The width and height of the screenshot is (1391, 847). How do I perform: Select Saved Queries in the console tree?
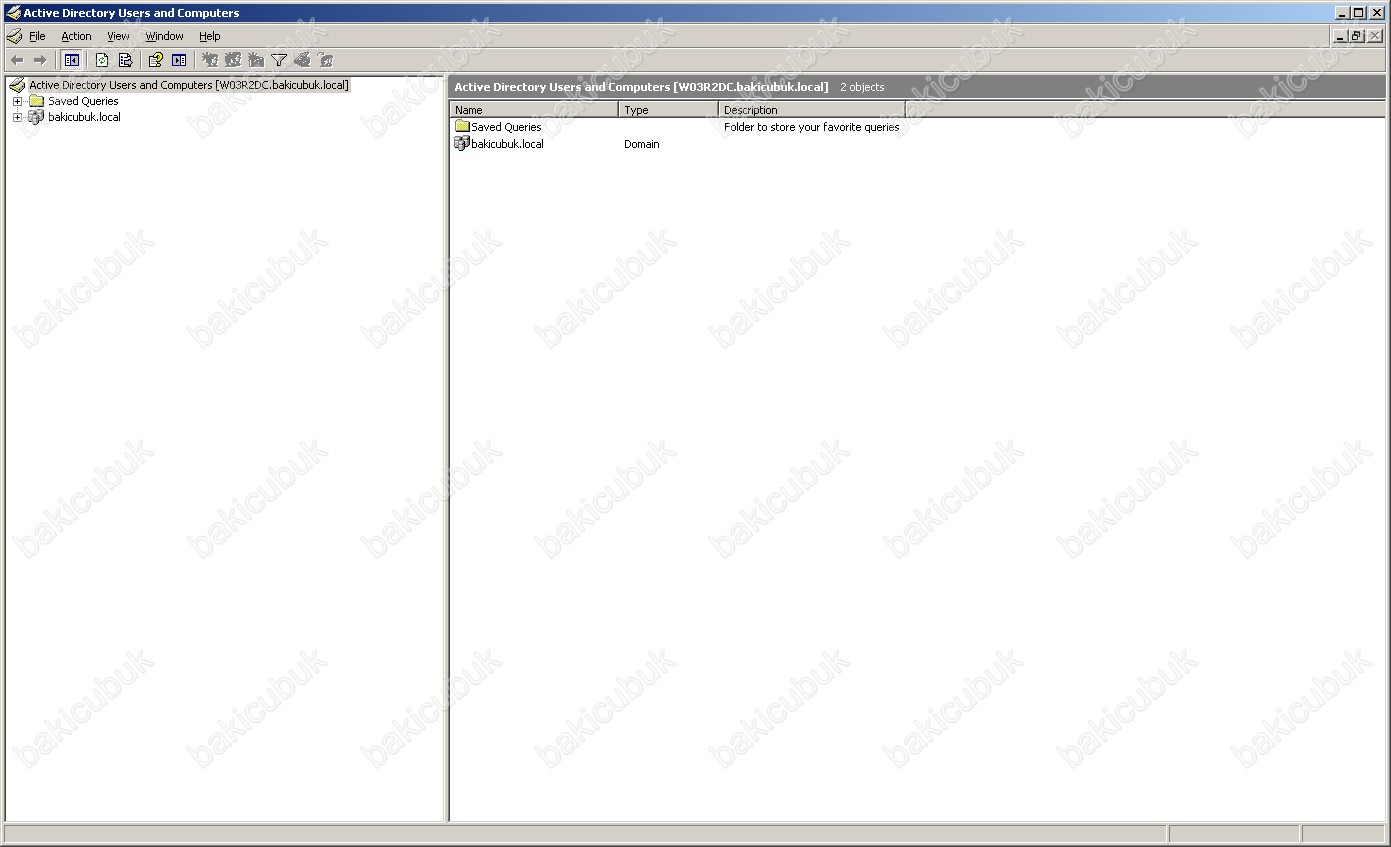point(83,101)
